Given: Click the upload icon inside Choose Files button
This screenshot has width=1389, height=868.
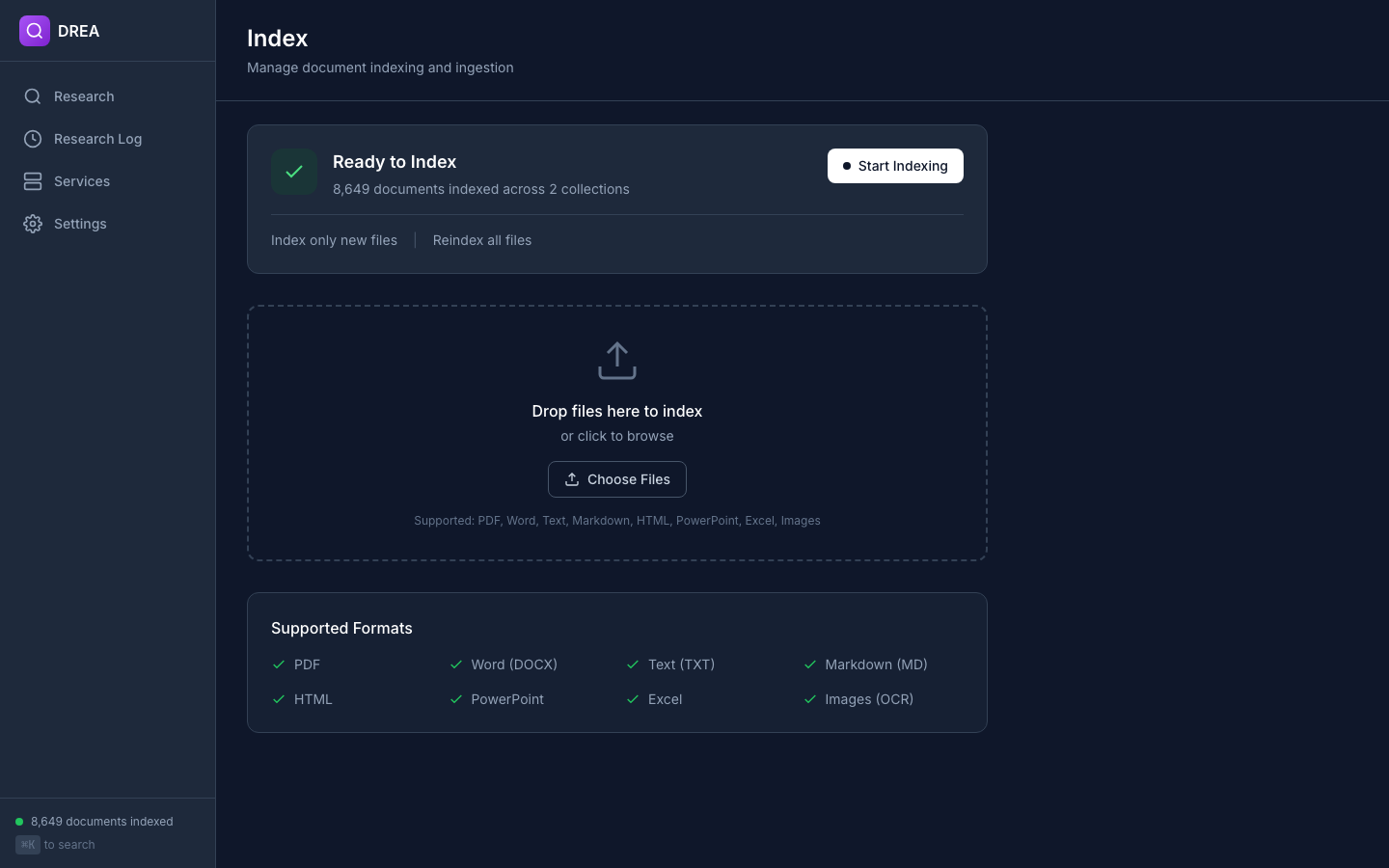Looking at the screenshot, I should click(572, 479).
